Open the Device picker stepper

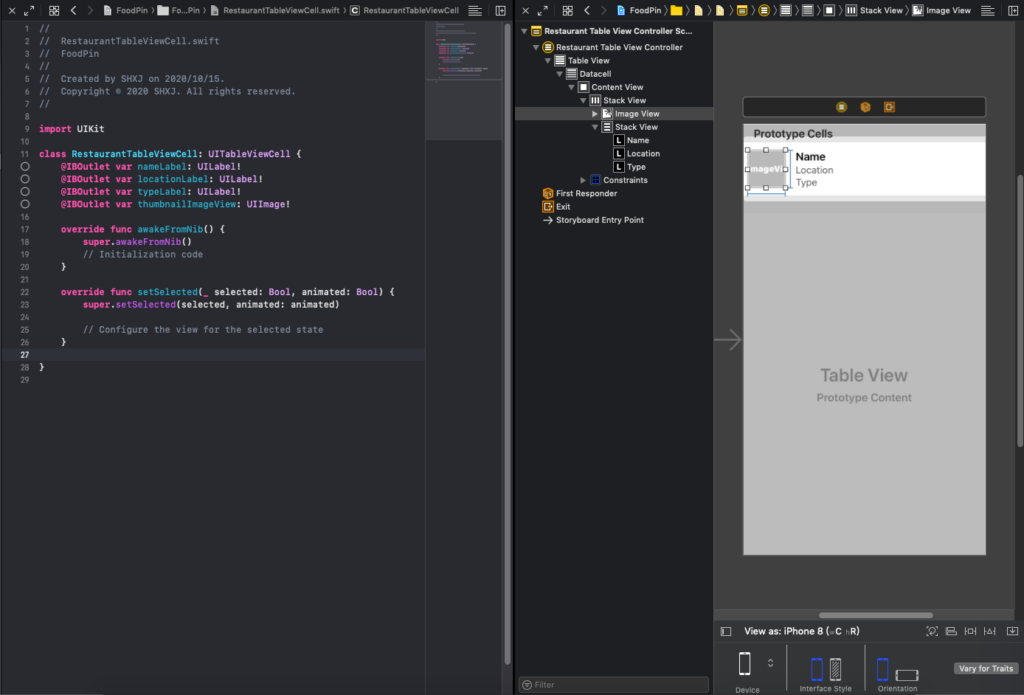click(770, 663)
